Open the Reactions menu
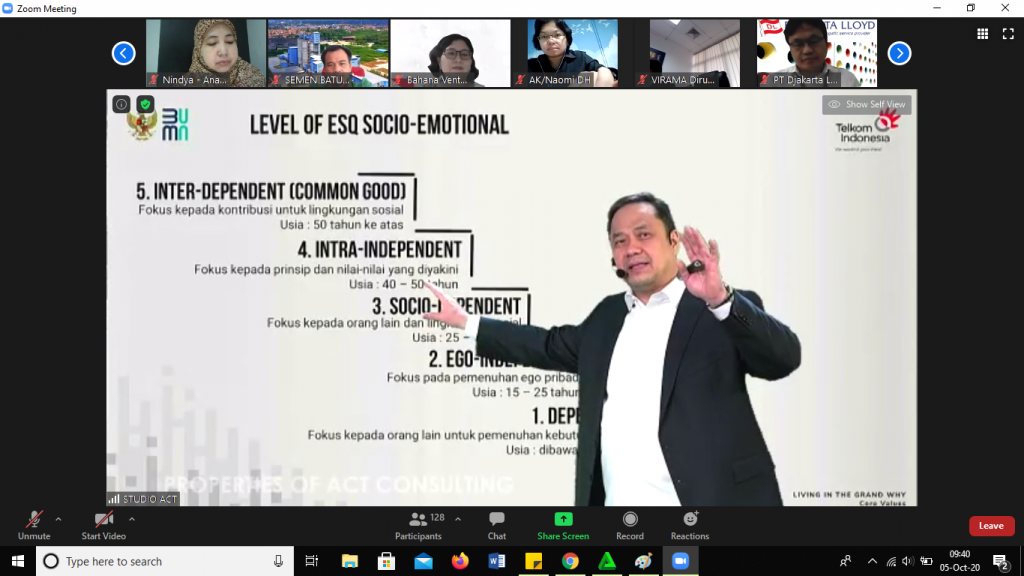This screenshot has height=576, width=1024. pyautogui.click(x=690, y=524)
